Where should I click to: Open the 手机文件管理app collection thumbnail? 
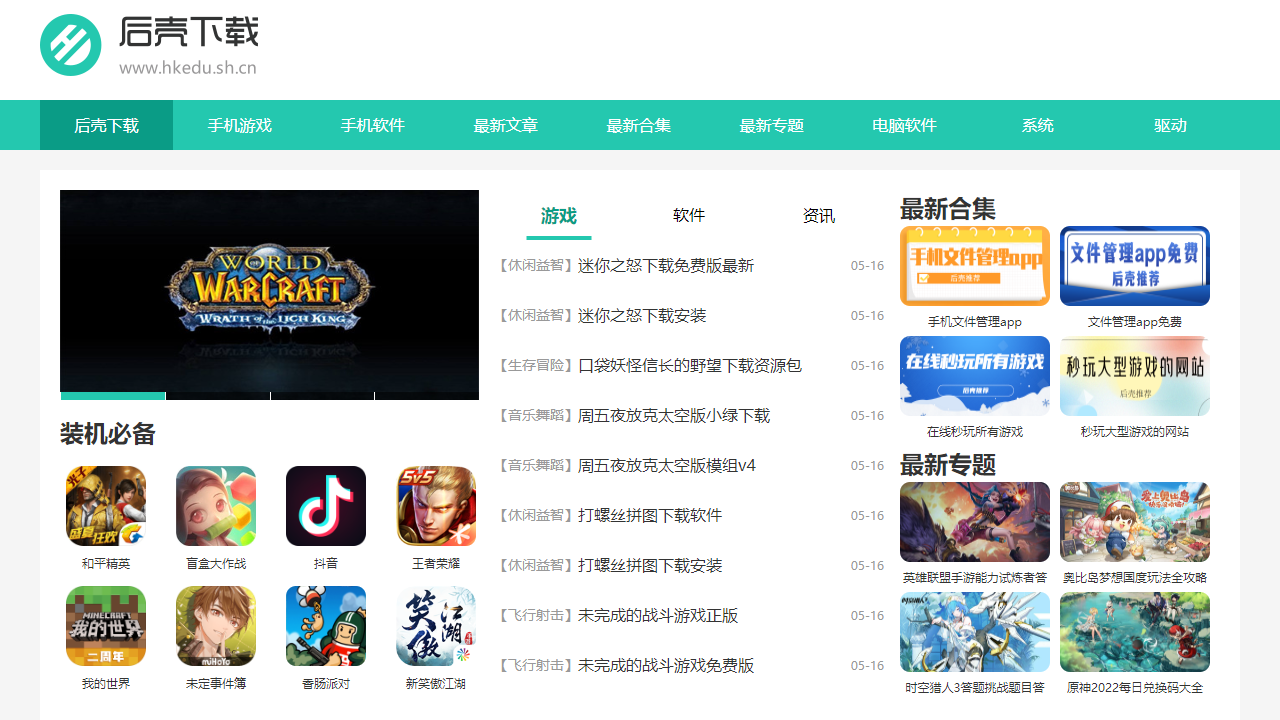coord(975,266)
